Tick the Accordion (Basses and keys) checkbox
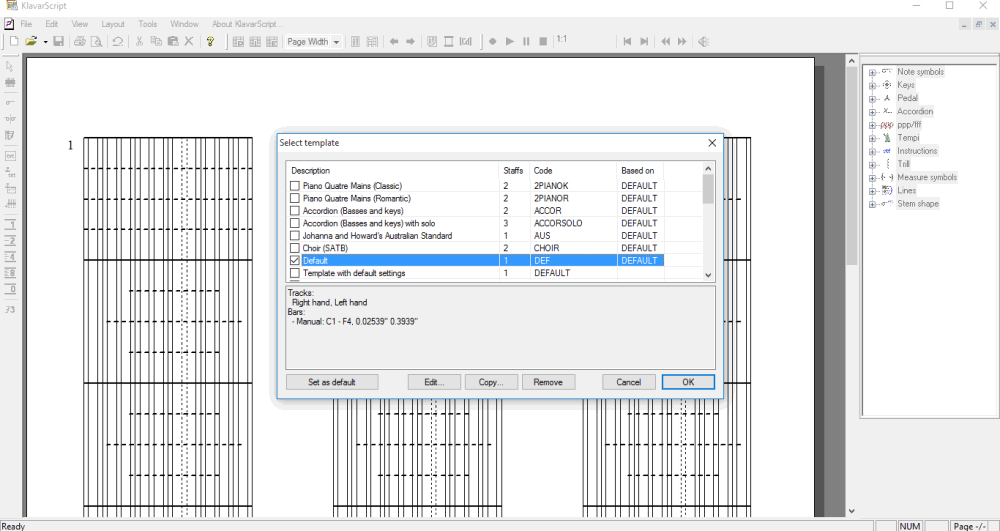1000x531 pixels. point(295,211)
